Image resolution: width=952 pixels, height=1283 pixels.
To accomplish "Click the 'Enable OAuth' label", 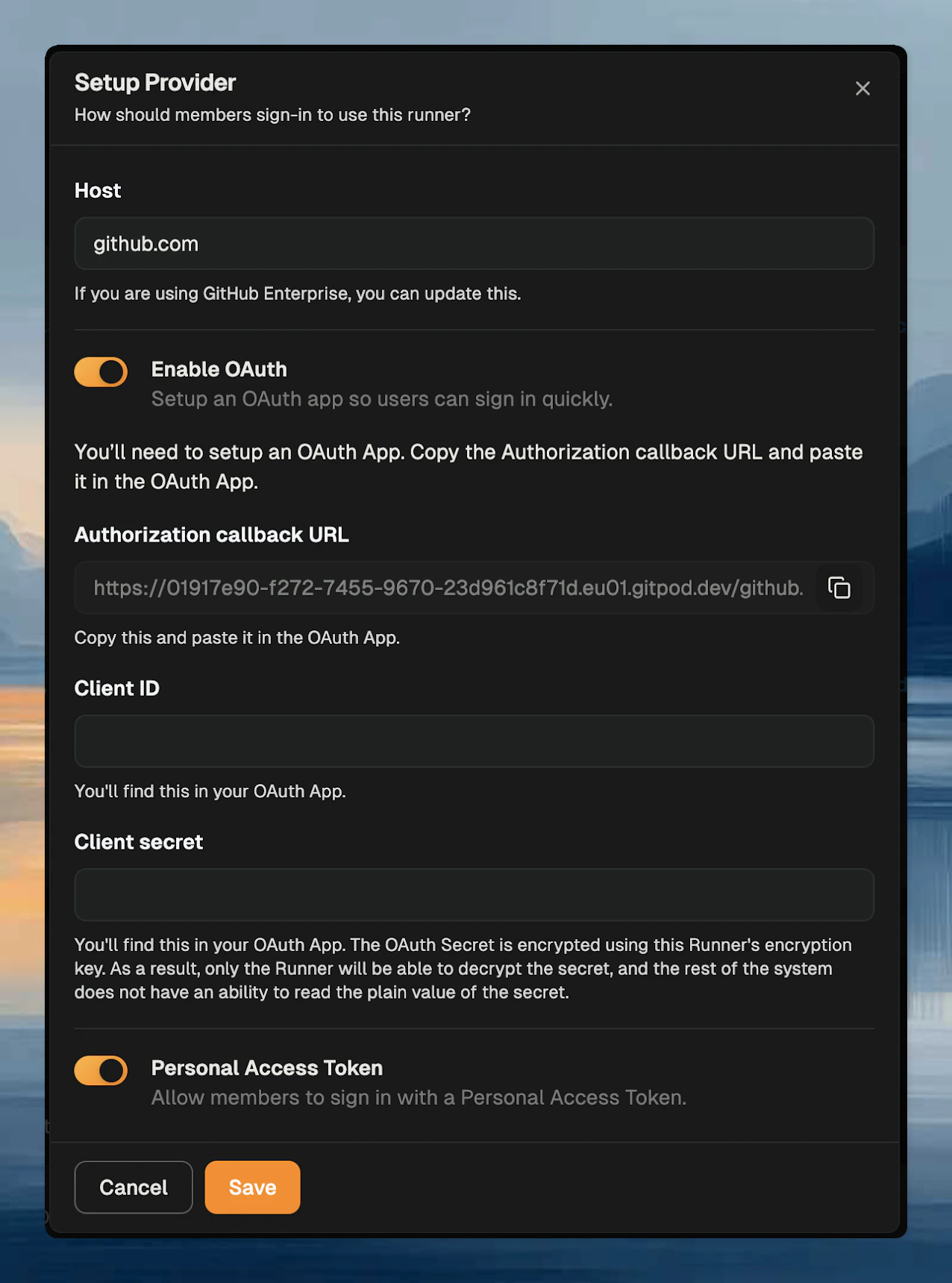I will 219,369.
